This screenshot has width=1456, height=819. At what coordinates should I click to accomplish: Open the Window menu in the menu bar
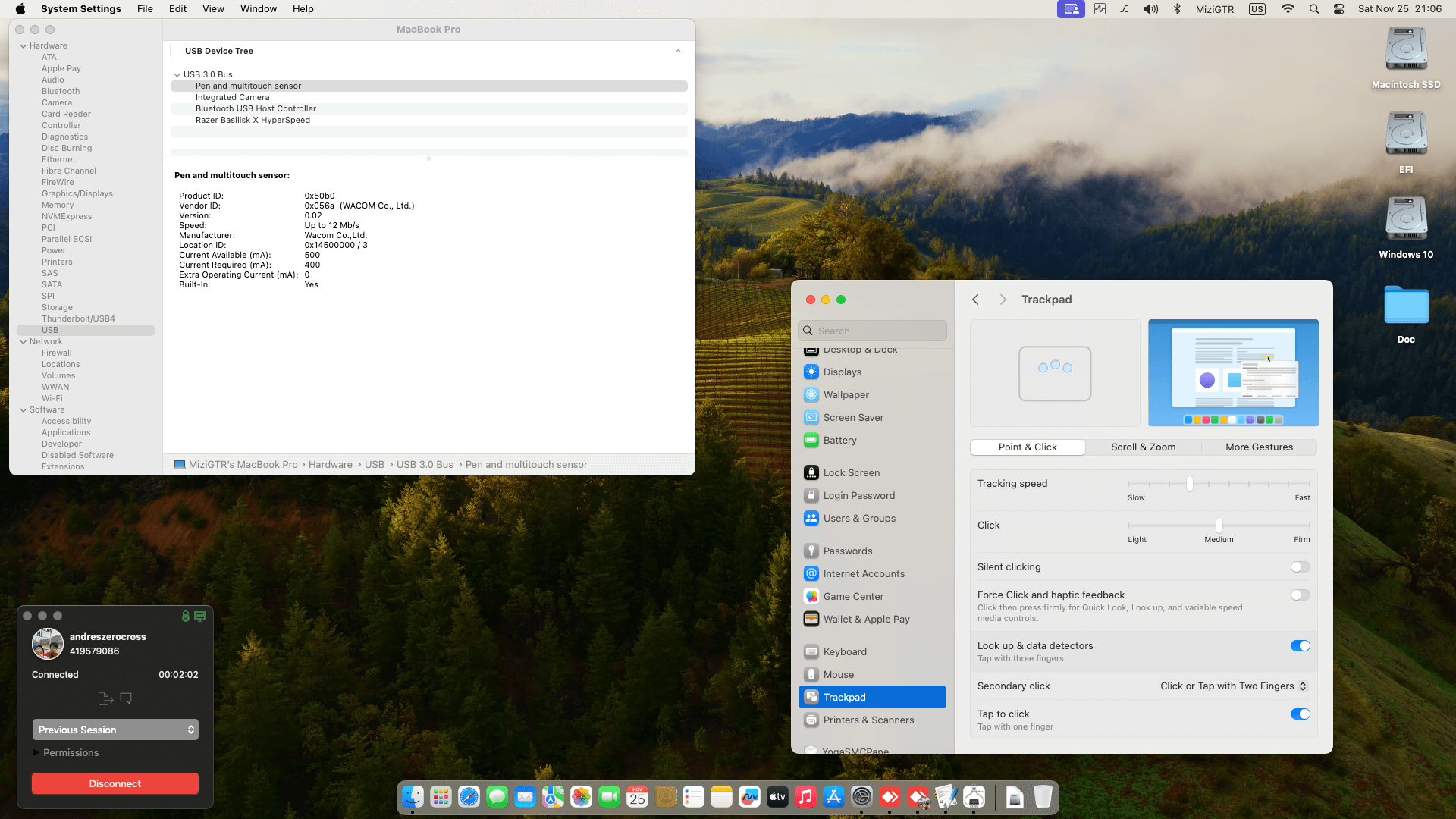(259, 9)
